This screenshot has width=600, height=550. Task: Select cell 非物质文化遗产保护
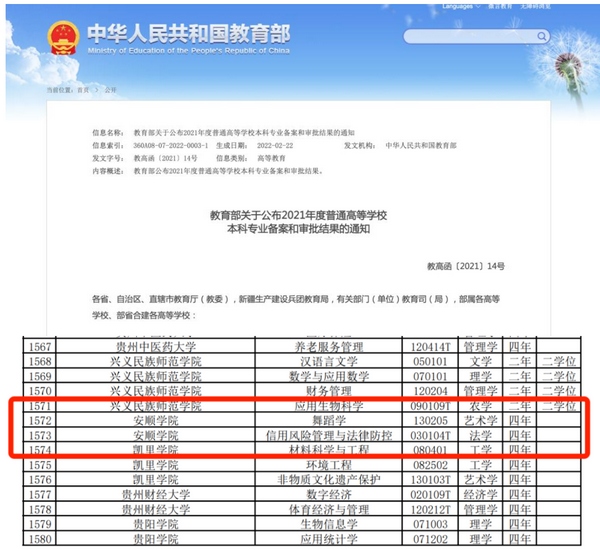point(329,480)
